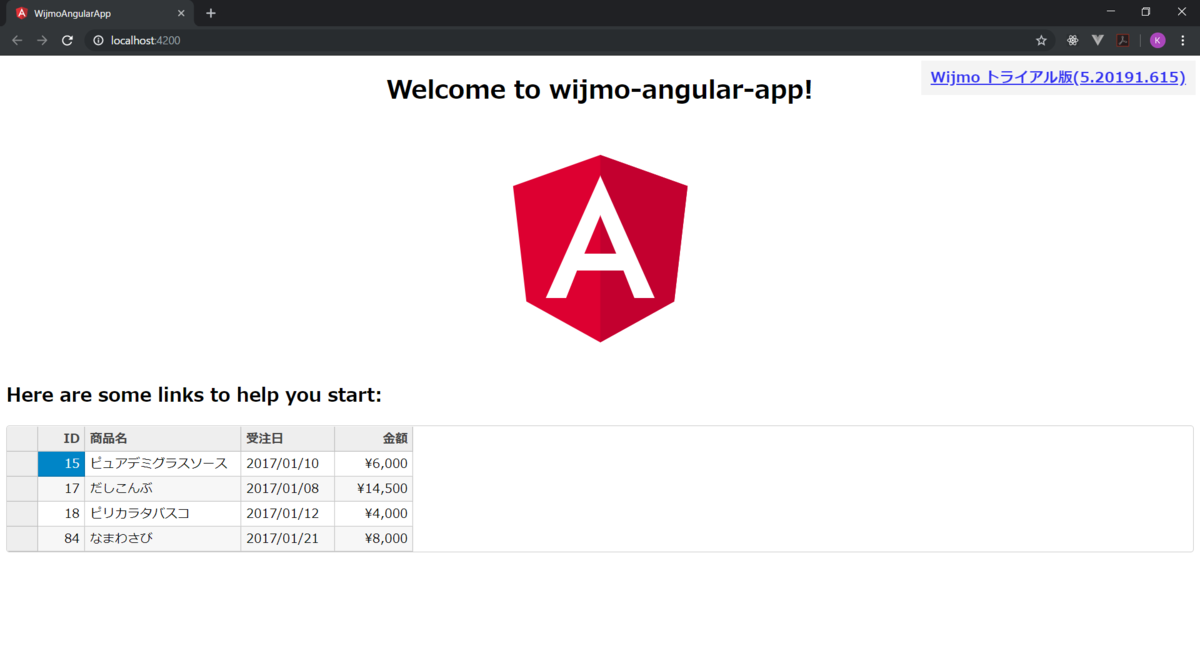View site information icon in address bar
This screenshot has height=651, width=1200.
(98, 40)
